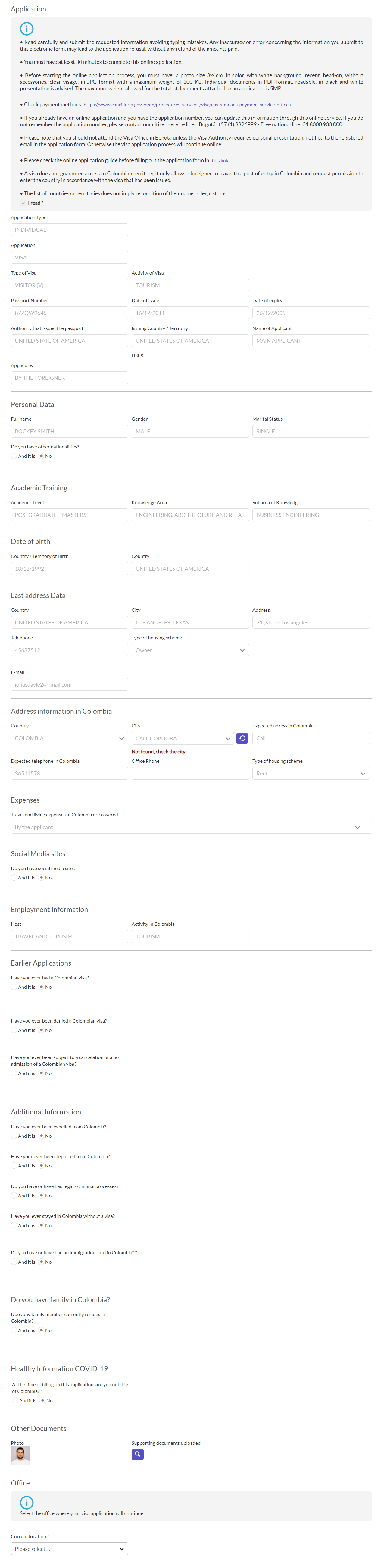Click the Expected adress in Colombia field

(x=311, y=738)
